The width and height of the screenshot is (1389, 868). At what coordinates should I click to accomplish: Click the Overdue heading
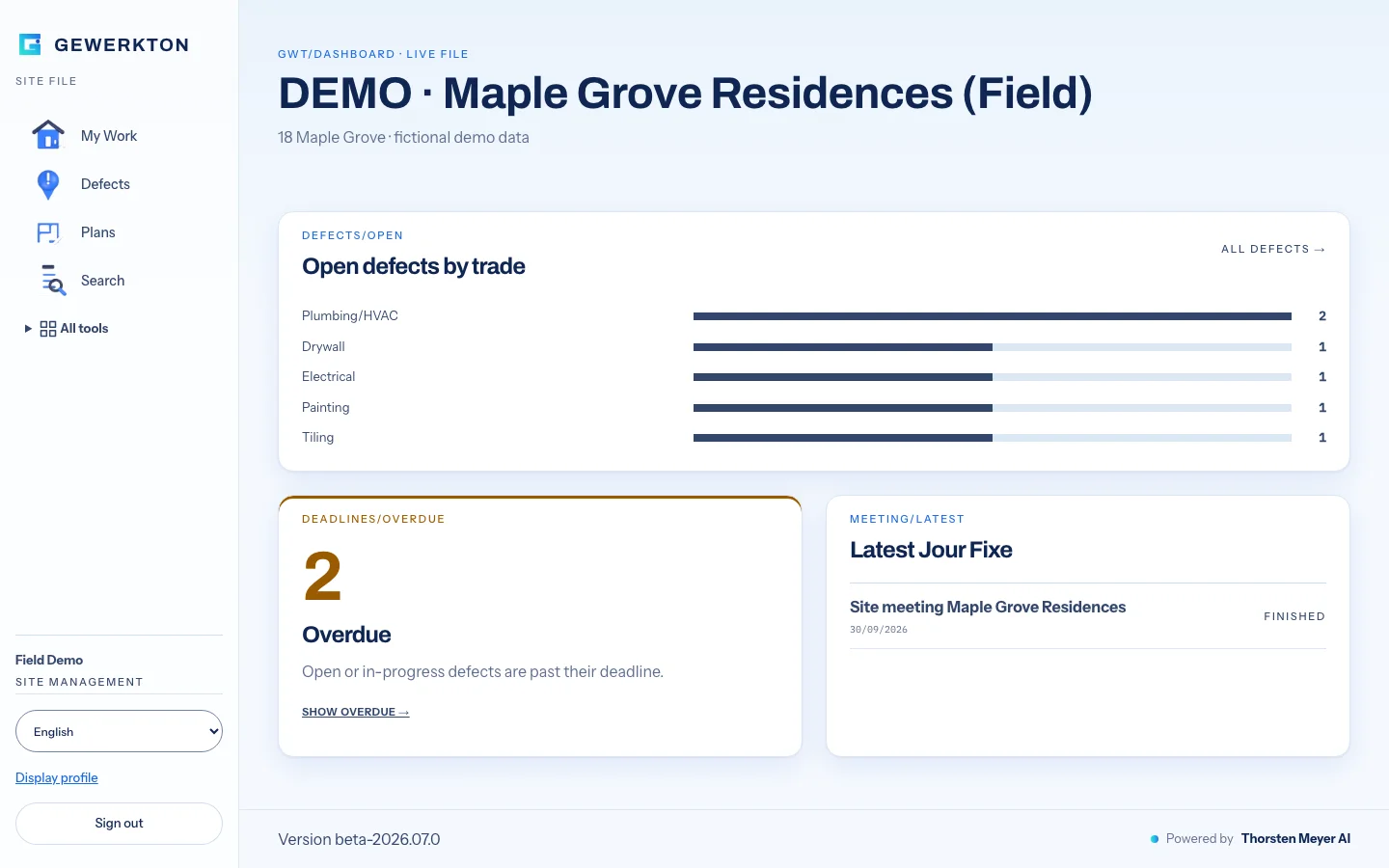[x=346, y=635]
